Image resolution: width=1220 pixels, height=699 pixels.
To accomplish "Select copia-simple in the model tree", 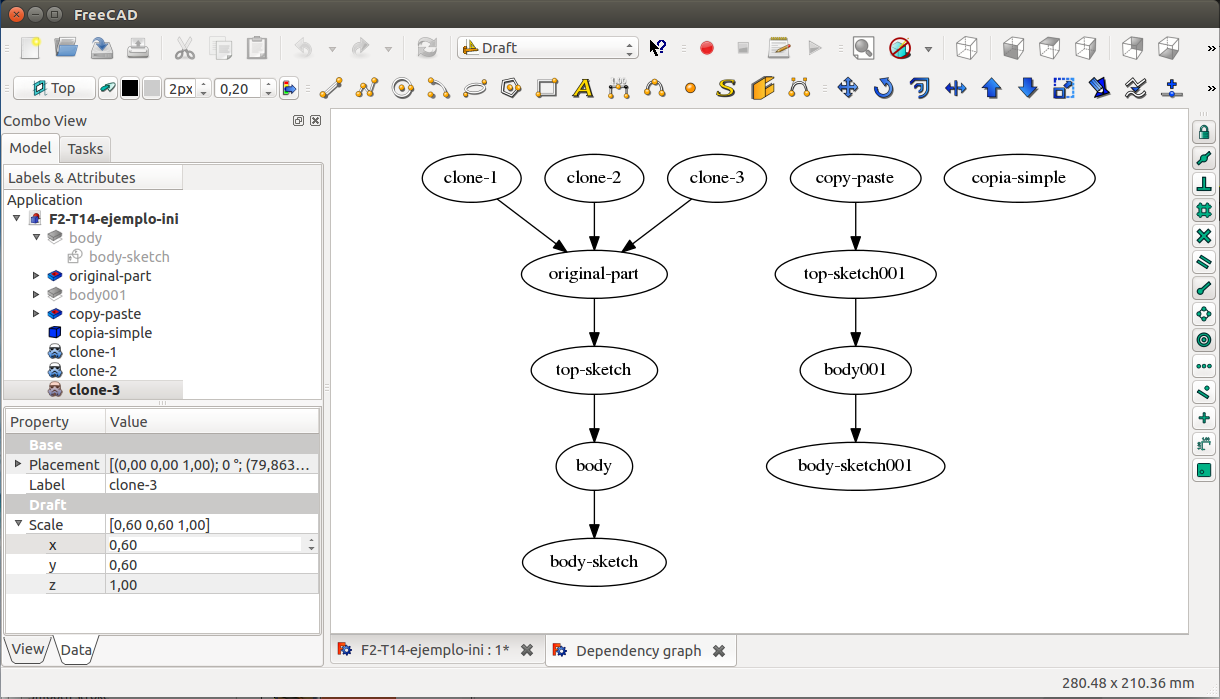I will (x=110, y=333).
